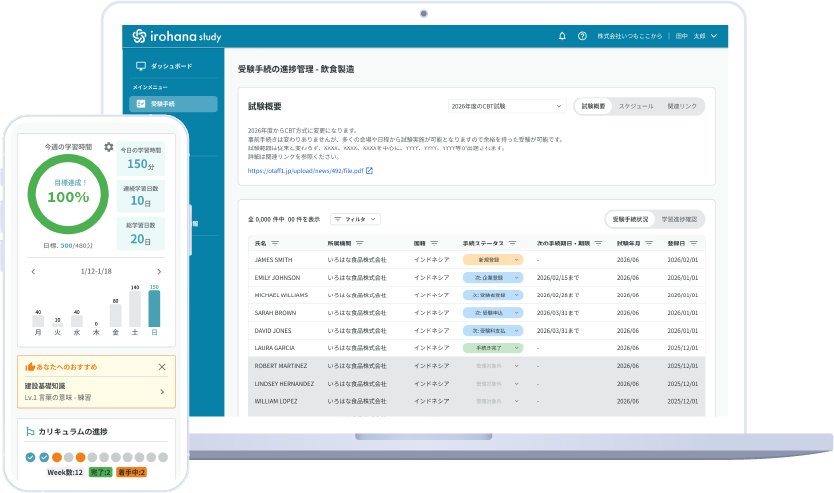Open the 受験手続 sidebar menu item

coord(173,104)
